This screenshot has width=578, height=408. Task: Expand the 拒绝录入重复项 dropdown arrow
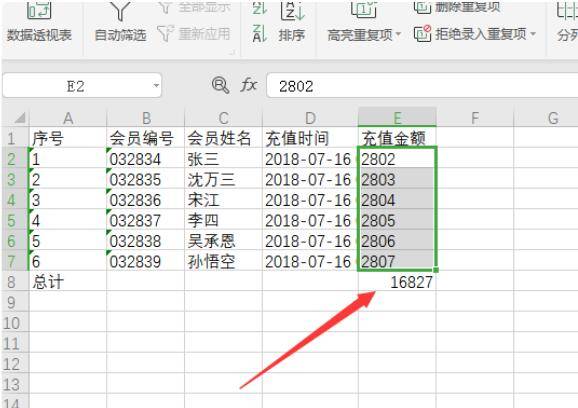pos(533,34)
